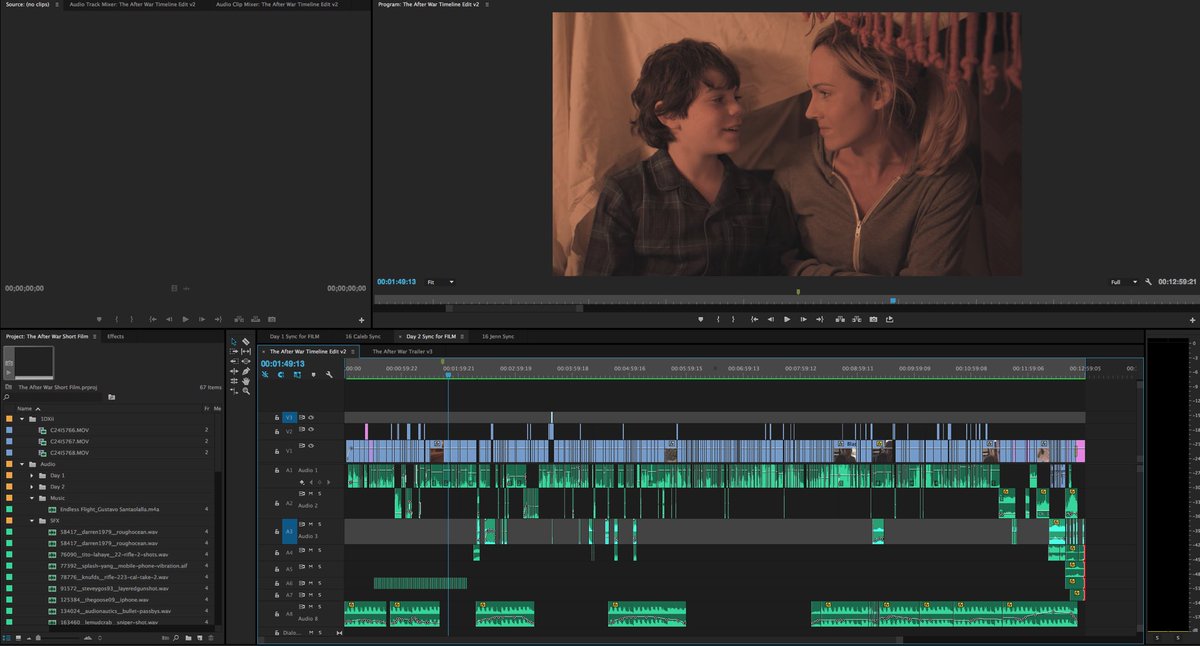
Task: Export frame with the camera icon
Action: [x=873, y=319]
